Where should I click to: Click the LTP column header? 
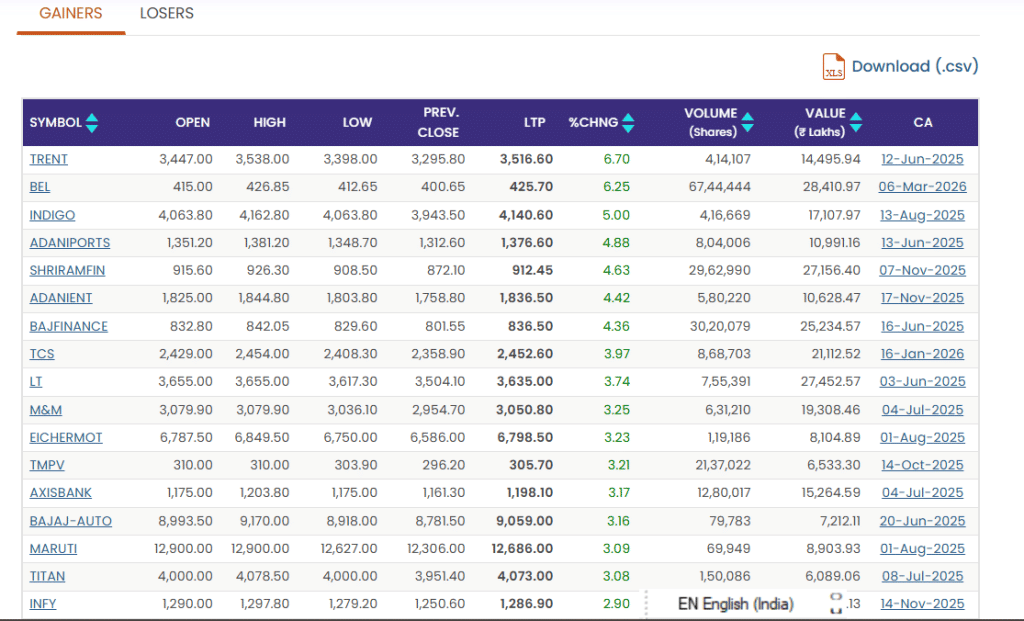coord(535,123)
